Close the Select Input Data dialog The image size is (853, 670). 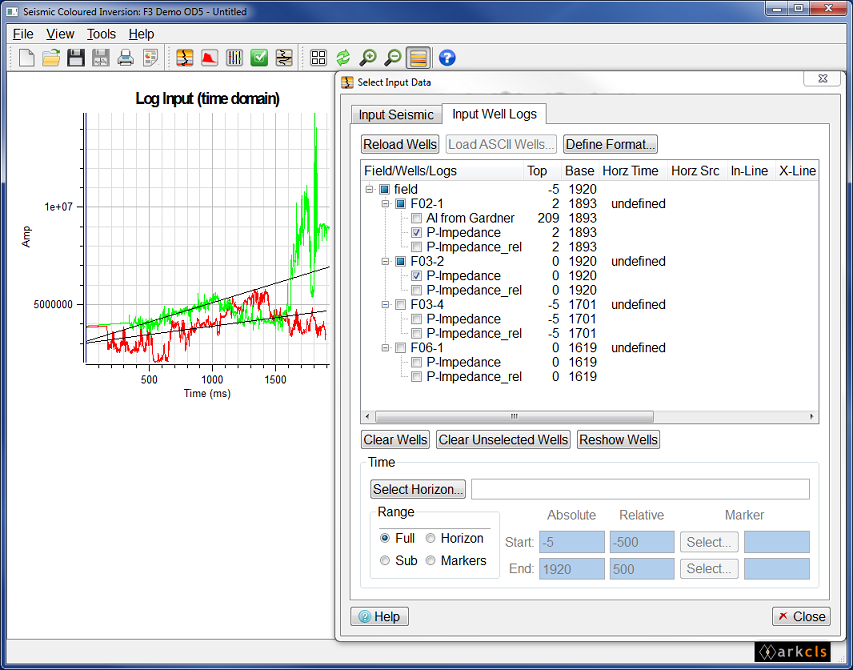coord(801,617)
